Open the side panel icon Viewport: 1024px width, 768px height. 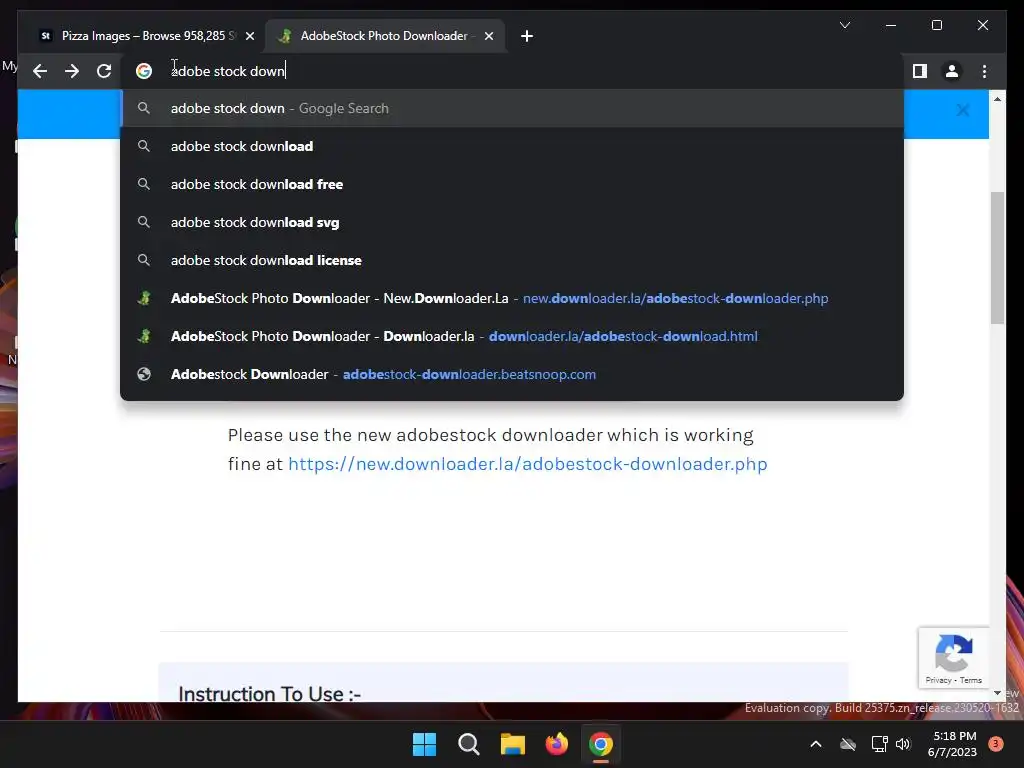click(x=920, y=71)
